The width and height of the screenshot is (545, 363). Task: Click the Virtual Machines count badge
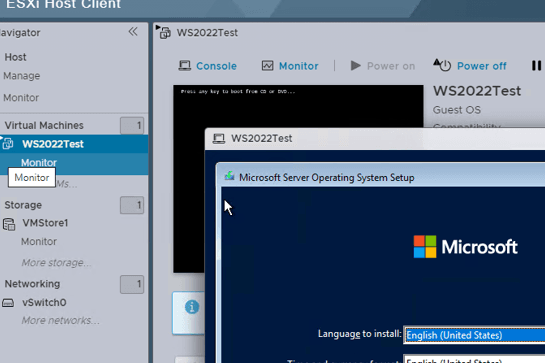click(132, 126)
